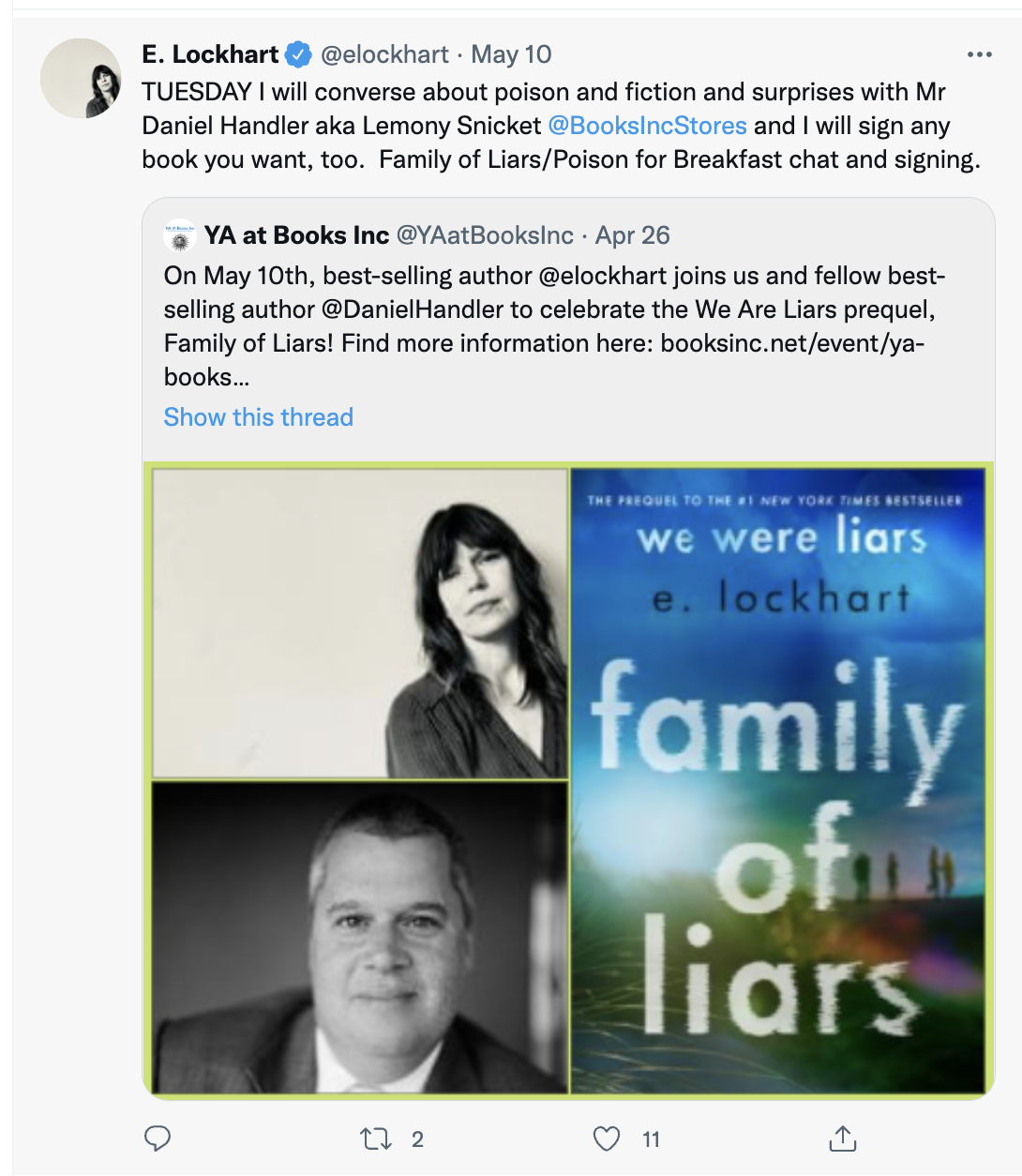Open the three-dot more options menu
Screen dimensions: 1022x1176
(x=979, y=54)
